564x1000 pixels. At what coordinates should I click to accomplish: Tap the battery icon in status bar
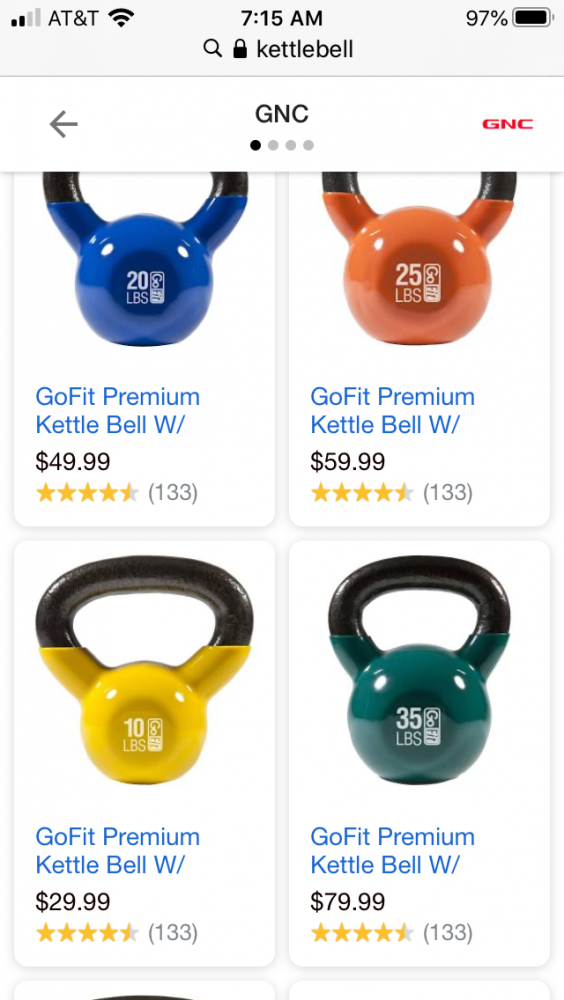(x=533, y=18)
